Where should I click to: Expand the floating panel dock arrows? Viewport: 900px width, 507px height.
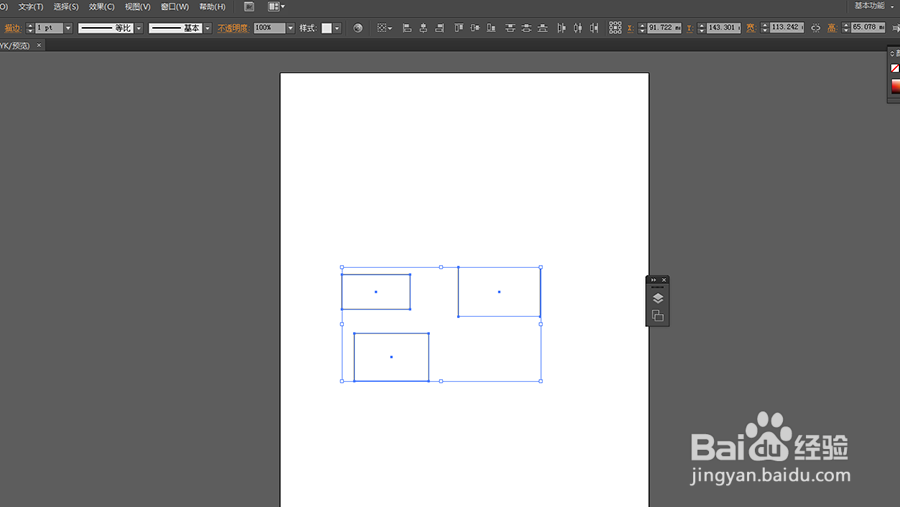[x=652, y=280]
